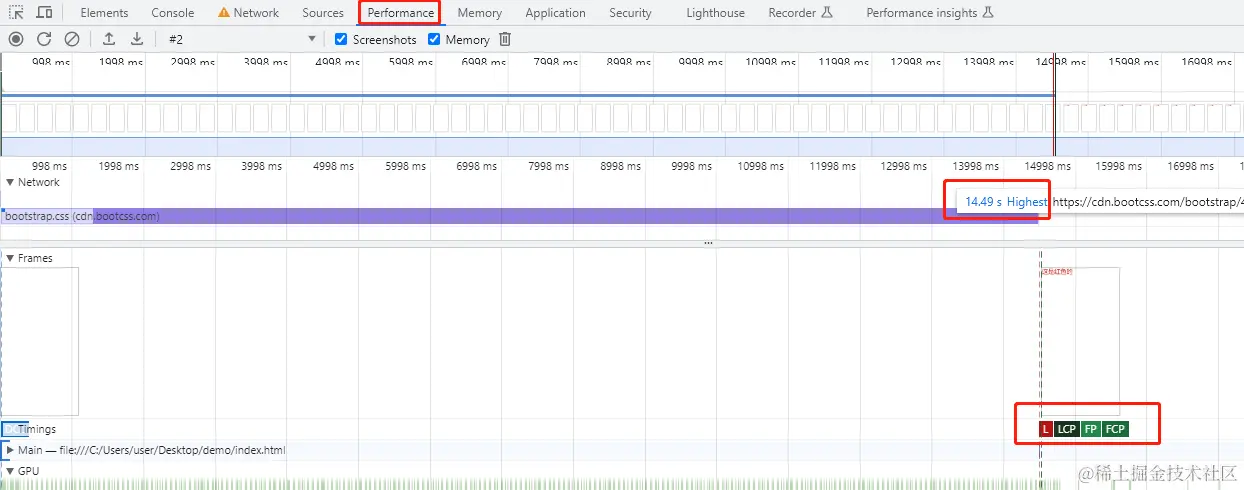Click the red L load timing marker

(x=1046, y=429)
